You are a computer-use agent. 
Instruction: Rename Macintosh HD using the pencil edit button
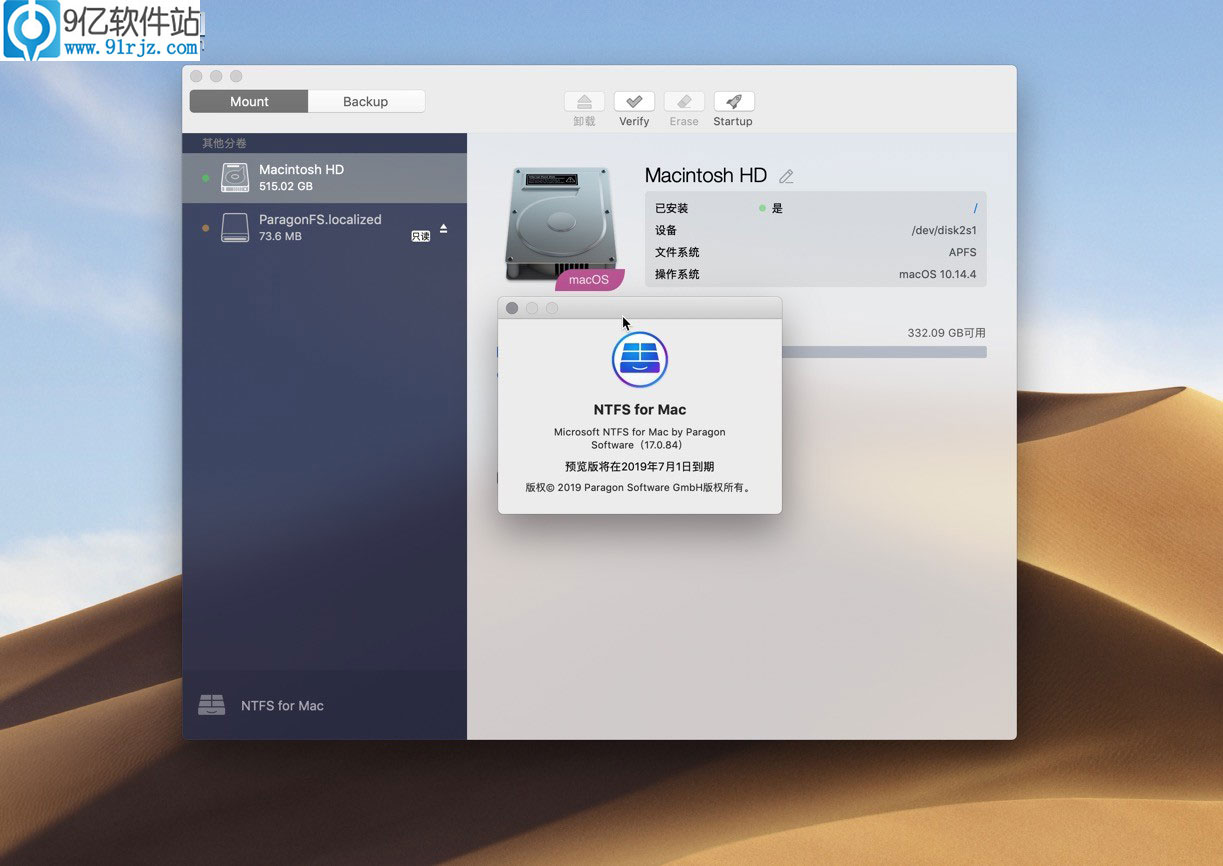[x=786, y=175]
